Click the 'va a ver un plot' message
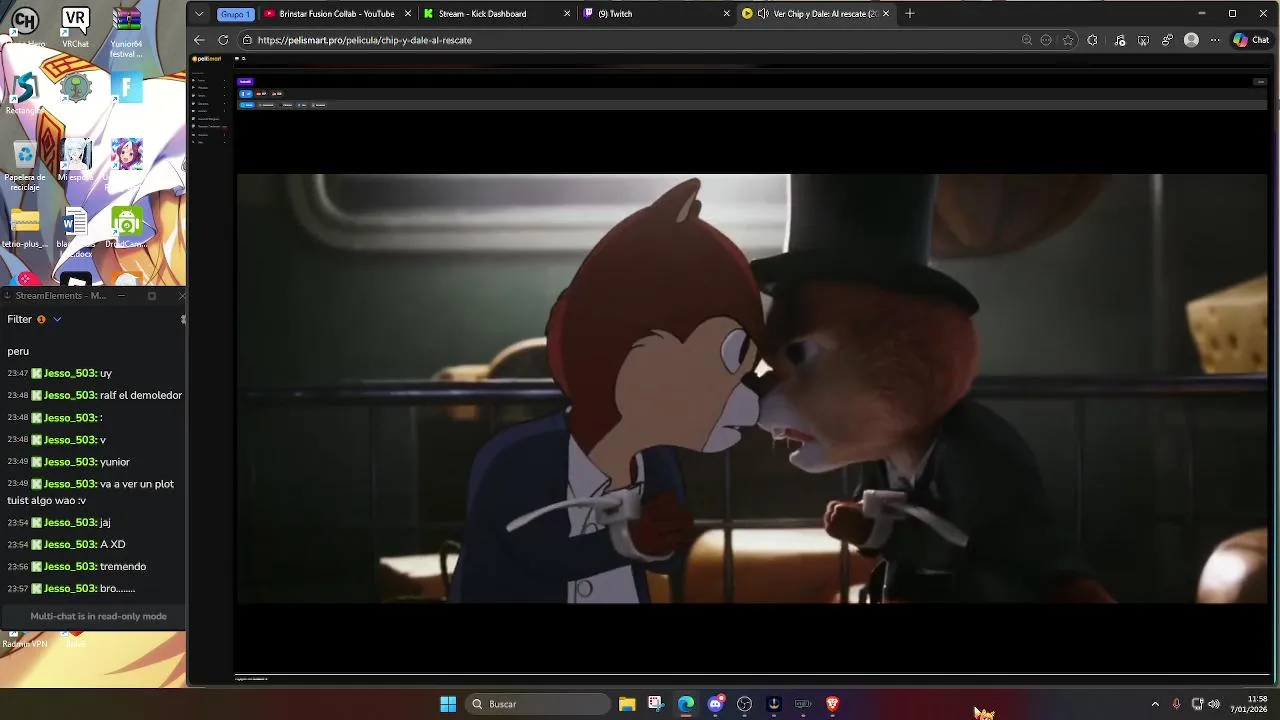The height and width of the screenshot is (720, 1280). pos(137,484)
